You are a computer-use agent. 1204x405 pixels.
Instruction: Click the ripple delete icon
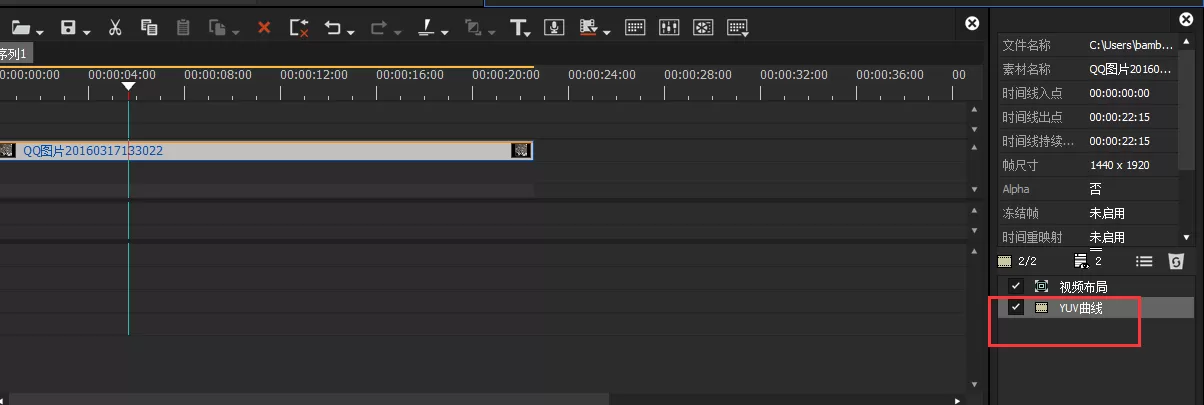pos(299,28)
